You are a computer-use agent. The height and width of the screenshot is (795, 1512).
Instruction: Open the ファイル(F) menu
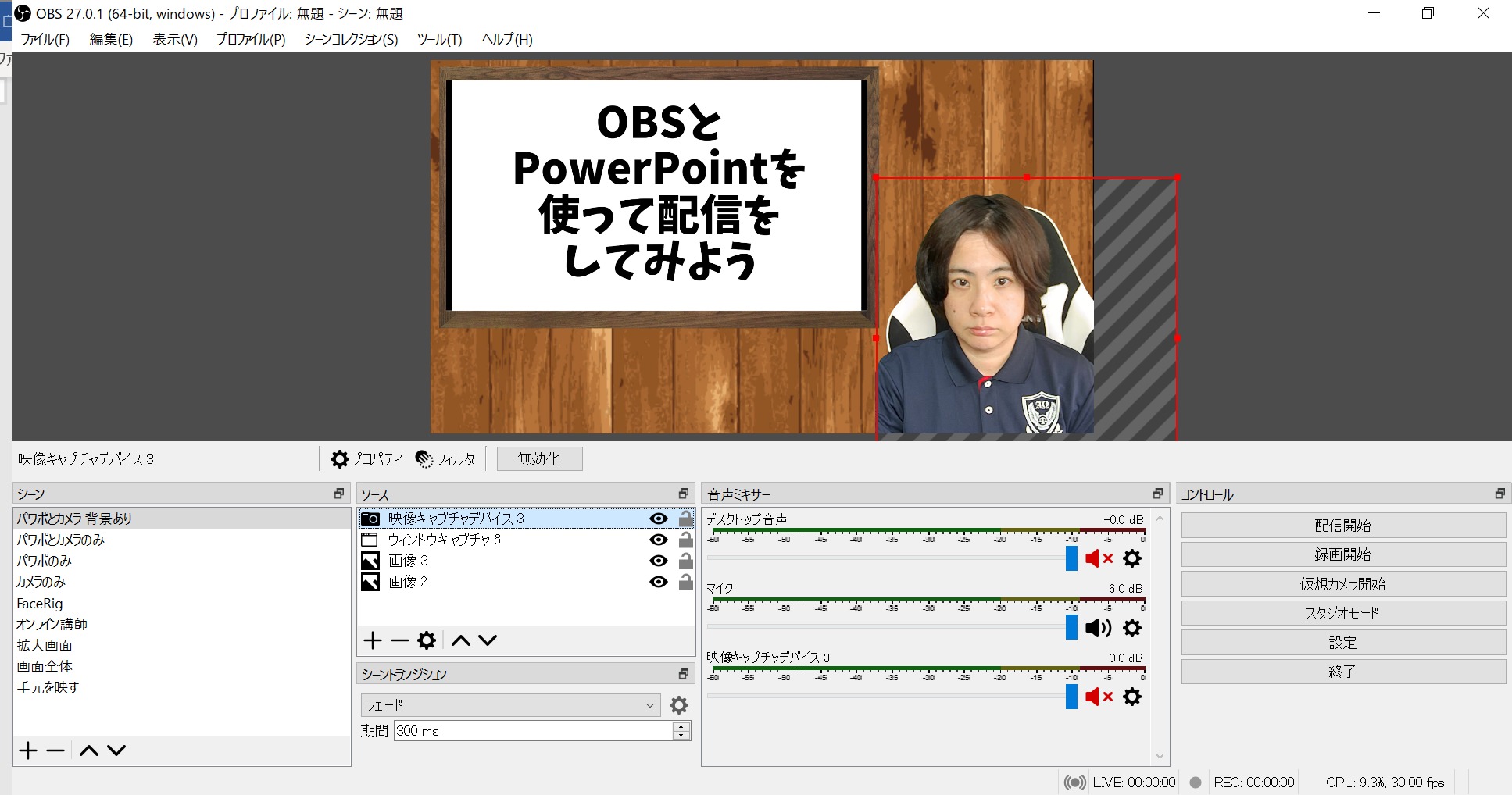click(x=45, y=39)
